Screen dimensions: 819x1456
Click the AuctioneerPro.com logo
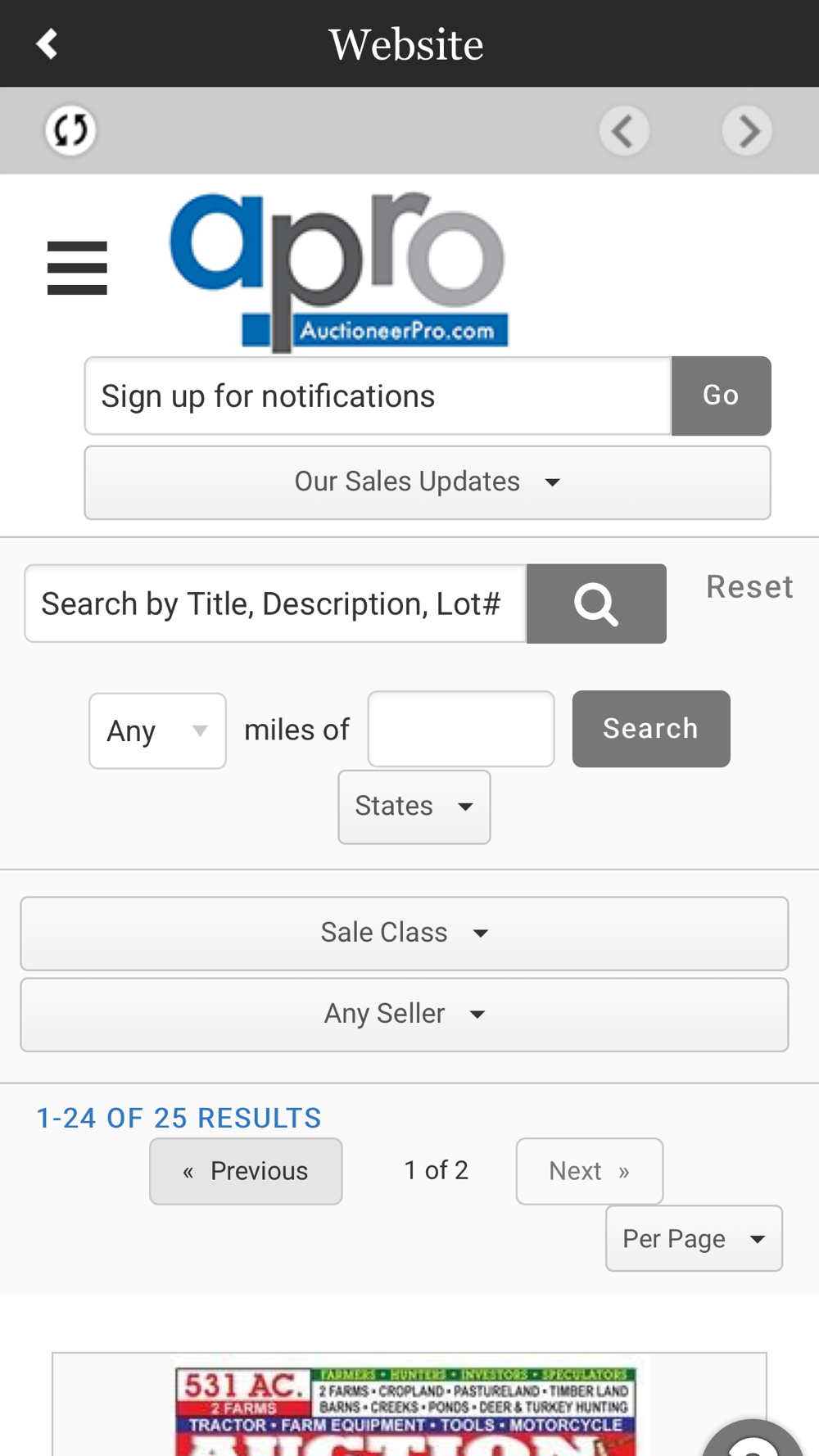[x=338, y=271]
